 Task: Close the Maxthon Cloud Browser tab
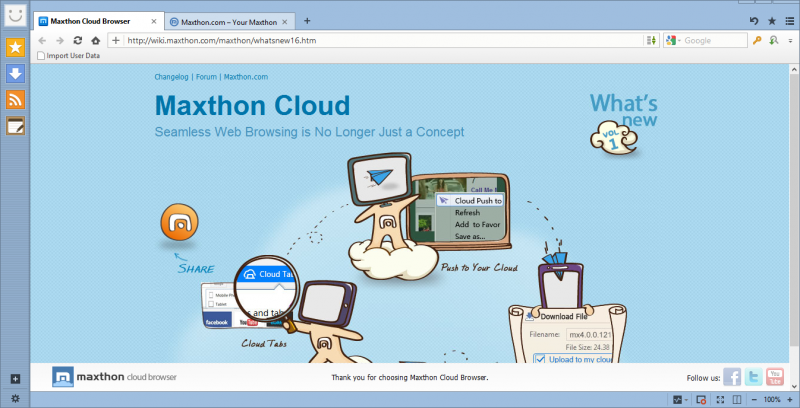click(x=154, y=21)
